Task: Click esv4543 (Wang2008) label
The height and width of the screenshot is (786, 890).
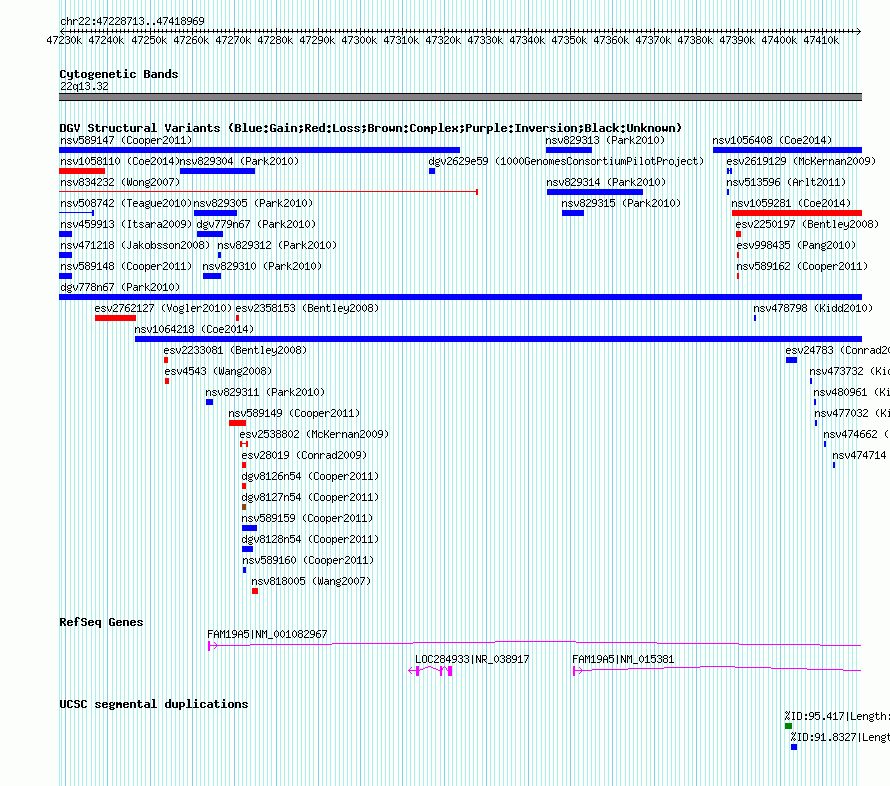Action: (218, 371)
